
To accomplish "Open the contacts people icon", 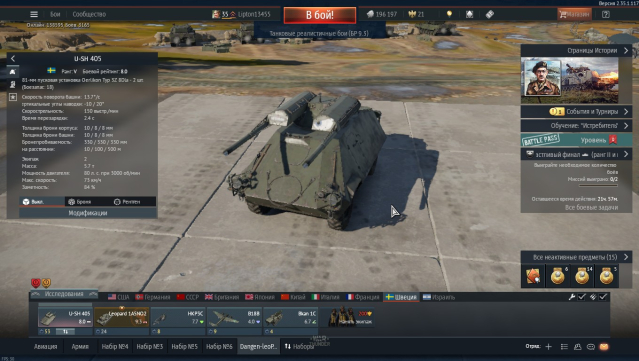I will (577, 346).
